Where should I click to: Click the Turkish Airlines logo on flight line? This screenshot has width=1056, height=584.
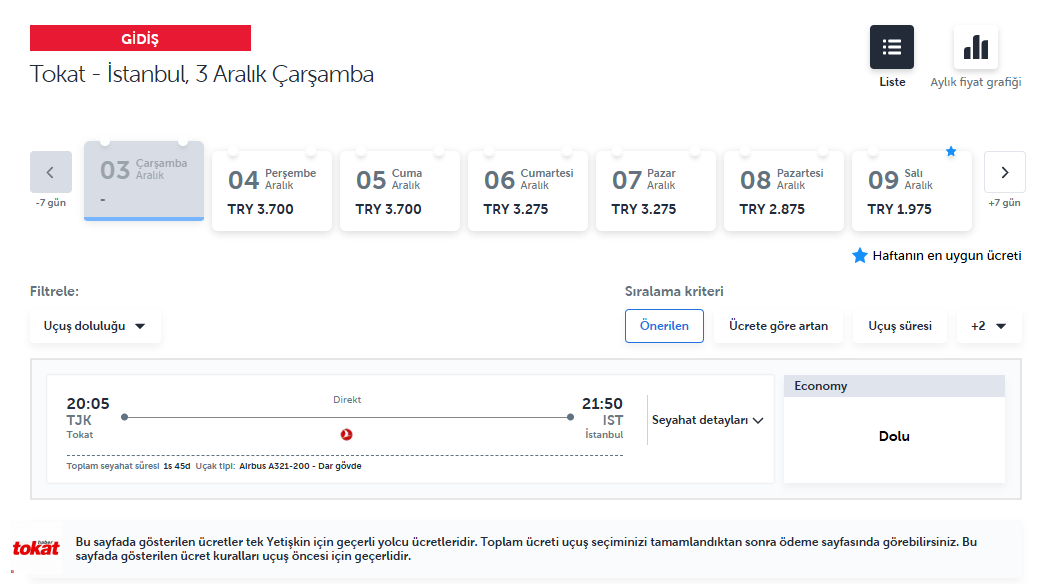click(346, 434)
